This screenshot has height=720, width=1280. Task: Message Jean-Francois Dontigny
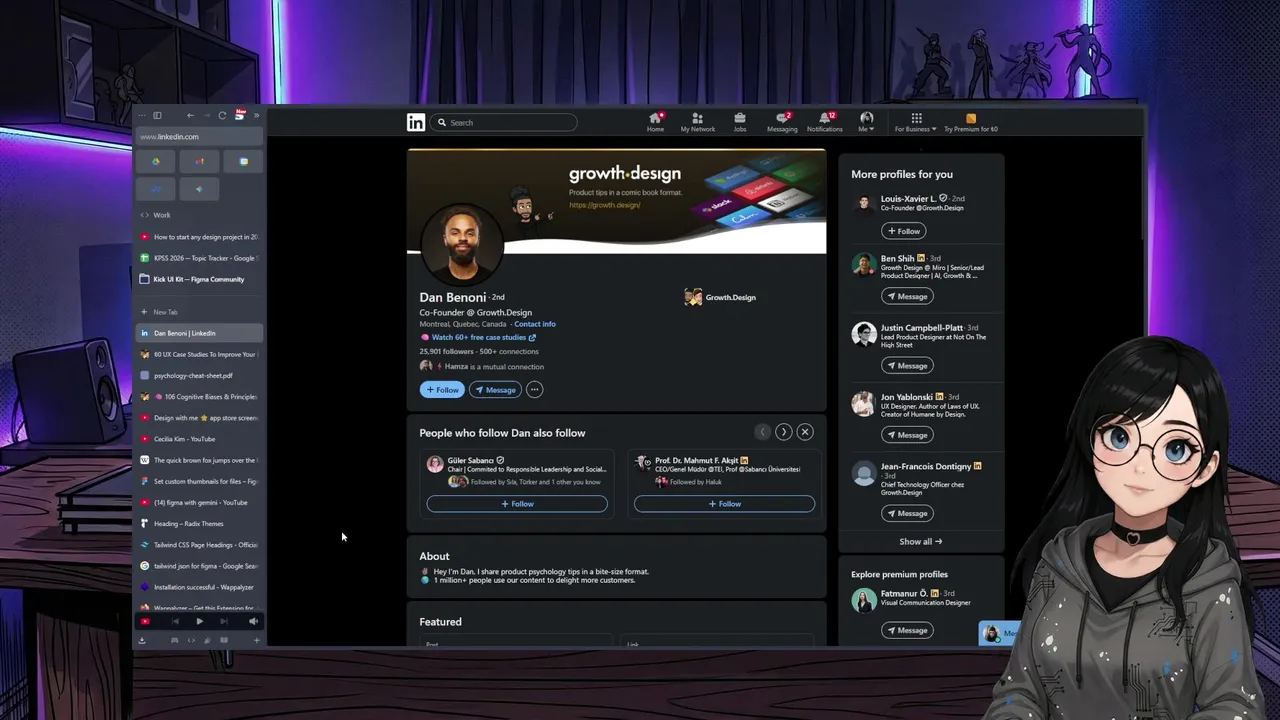(x=907, y=513)
